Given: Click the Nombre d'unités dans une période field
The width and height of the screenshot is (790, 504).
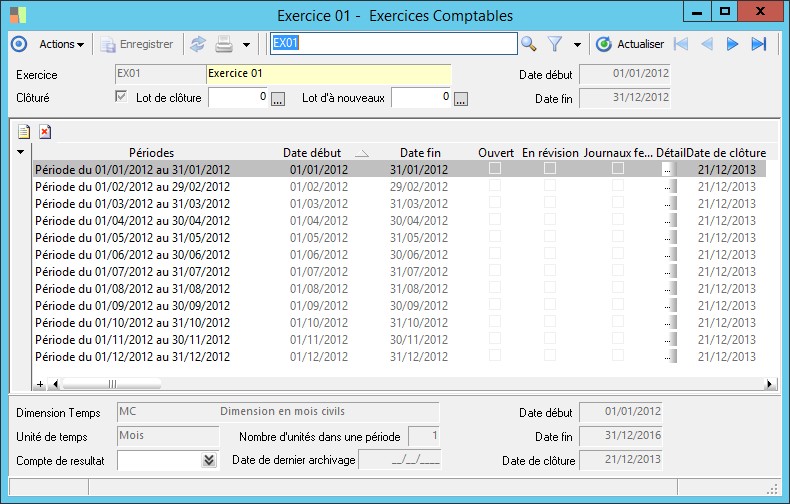Looking at the screenshot, I should [x=424, y=435].
